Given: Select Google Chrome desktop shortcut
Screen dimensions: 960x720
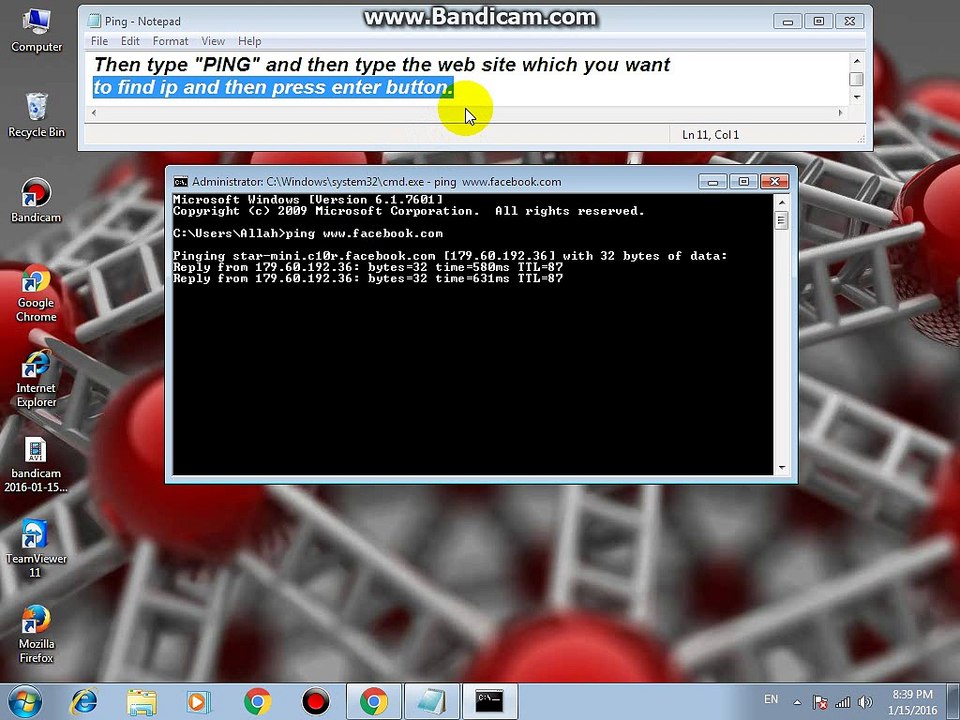Looking at the screenshot, I should coord(36,294).
